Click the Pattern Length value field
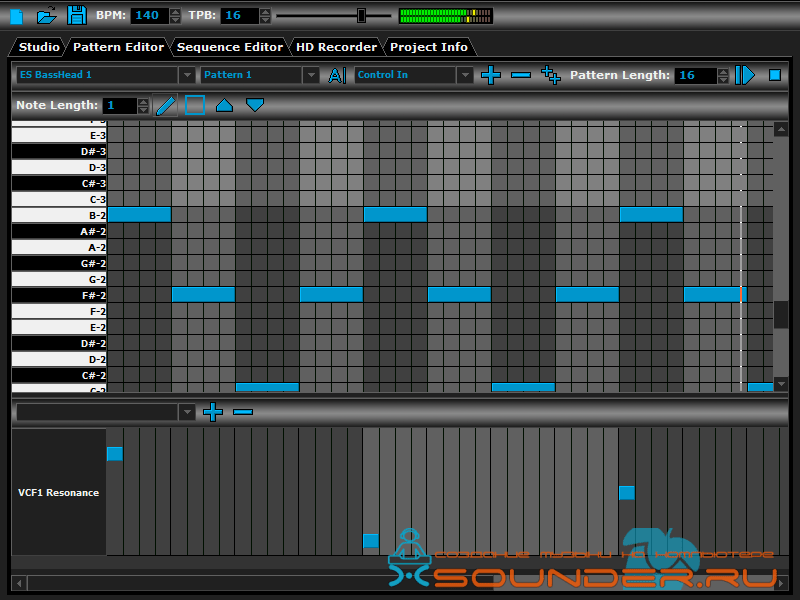Screen dimensions: 800x600 [x=696, y=76]
